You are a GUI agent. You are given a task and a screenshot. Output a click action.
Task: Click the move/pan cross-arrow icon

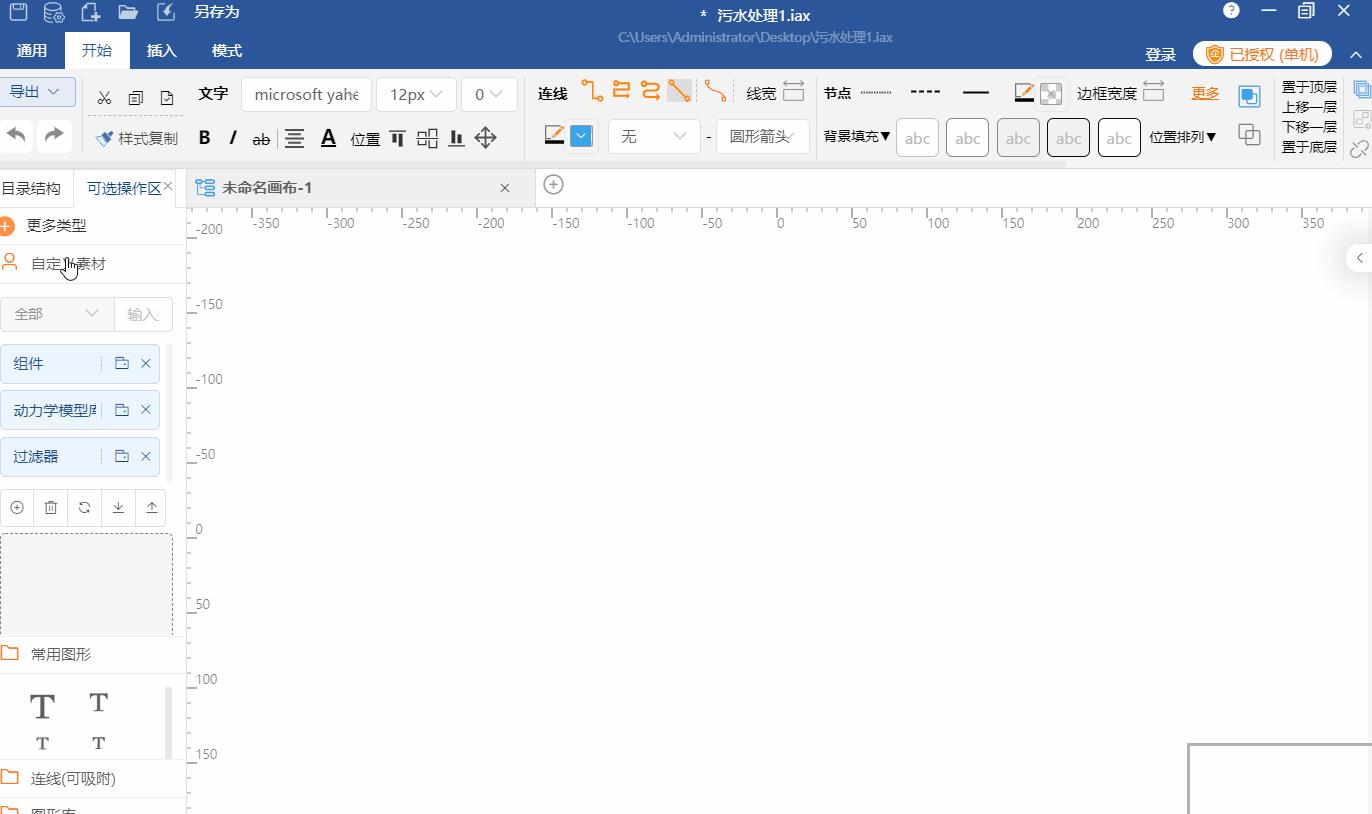click(485, 138)
